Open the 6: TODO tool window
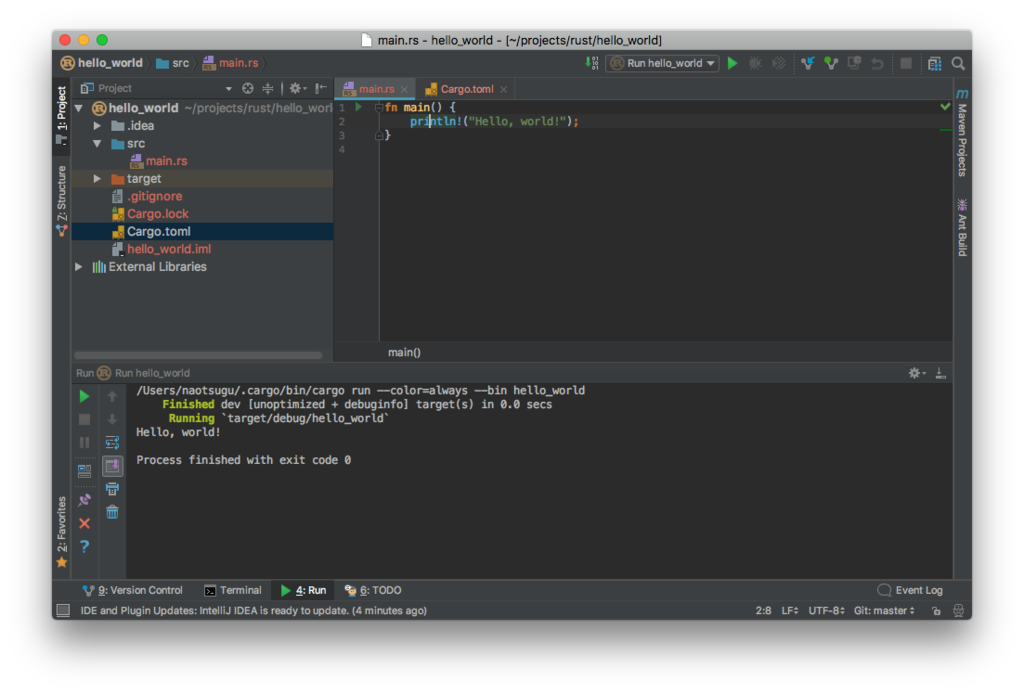Screen dimensions: 1024x694 (x=373, y=590)
